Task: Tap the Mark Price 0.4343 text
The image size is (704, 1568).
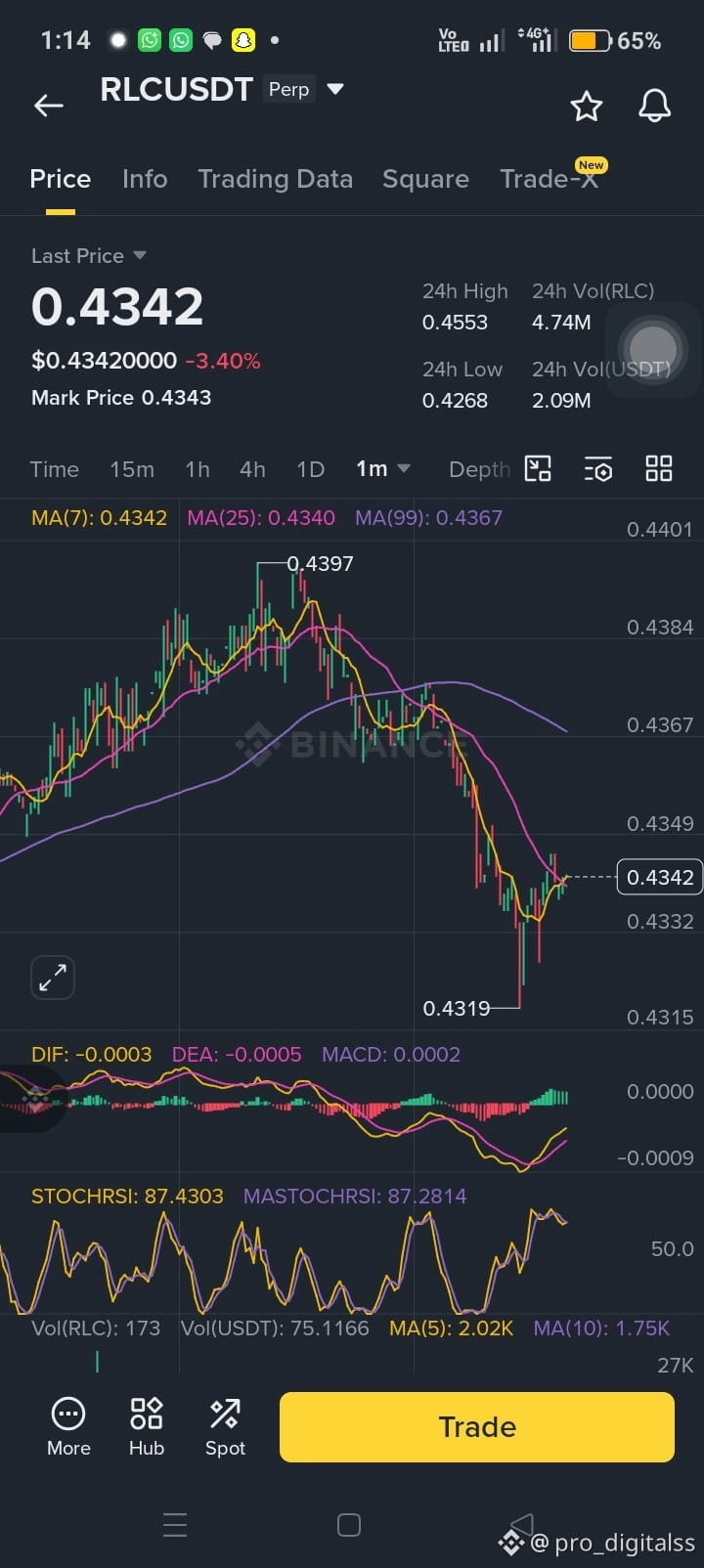Action: [x=121, y=398]
